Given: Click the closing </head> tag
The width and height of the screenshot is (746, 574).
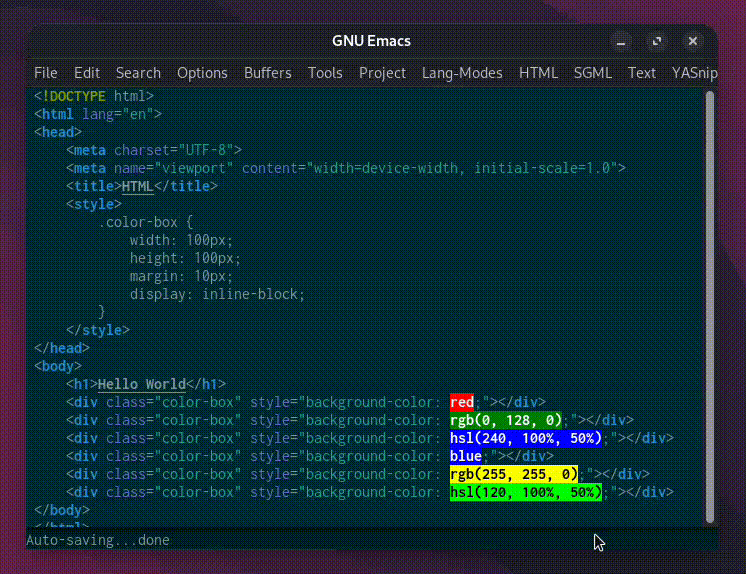Looking at the screenshot, I should (x=62, y=348).
